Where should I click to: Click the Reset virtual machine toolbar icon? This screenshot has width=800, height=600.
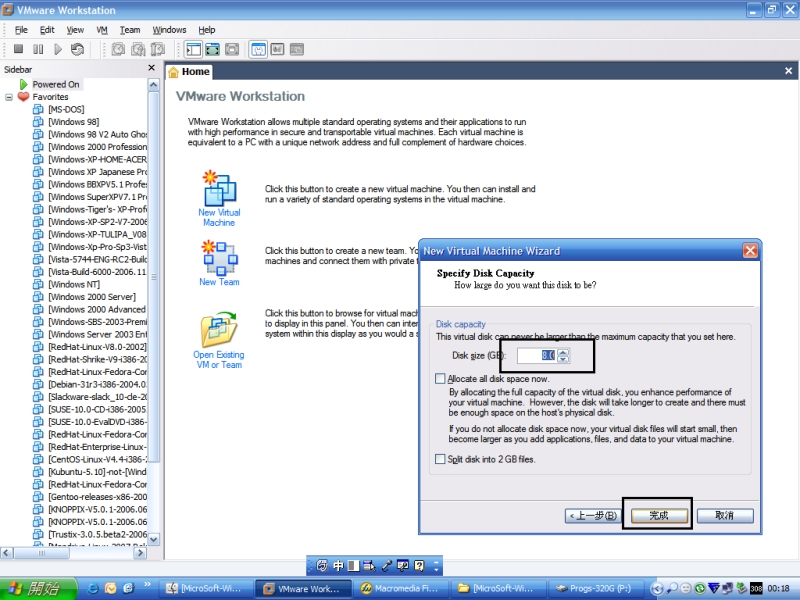pos(78,49)
